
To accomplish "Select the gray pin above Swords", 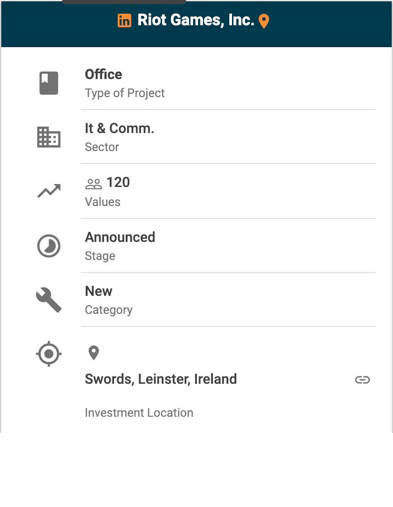I will (94, 353).
